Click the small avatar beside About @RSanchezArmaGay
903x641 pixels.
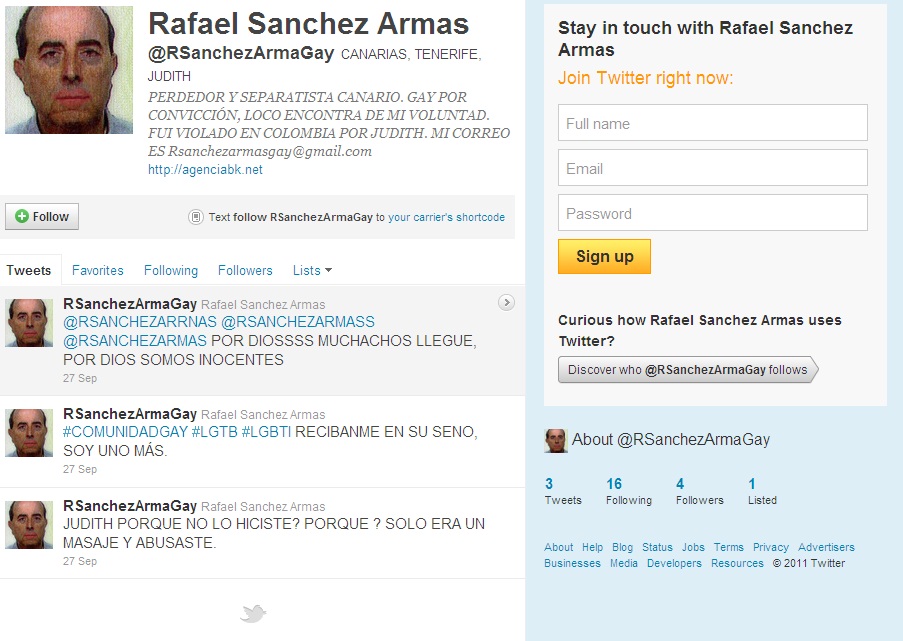click(x=556, y=441)
